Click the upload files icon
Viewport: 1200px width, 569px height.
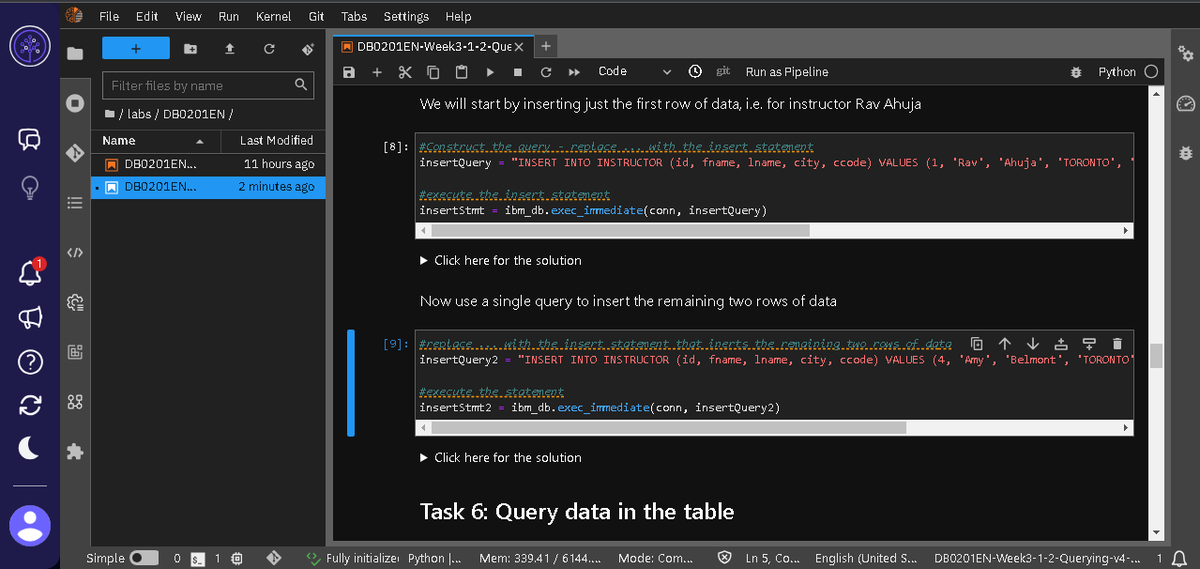click(231, 49)
